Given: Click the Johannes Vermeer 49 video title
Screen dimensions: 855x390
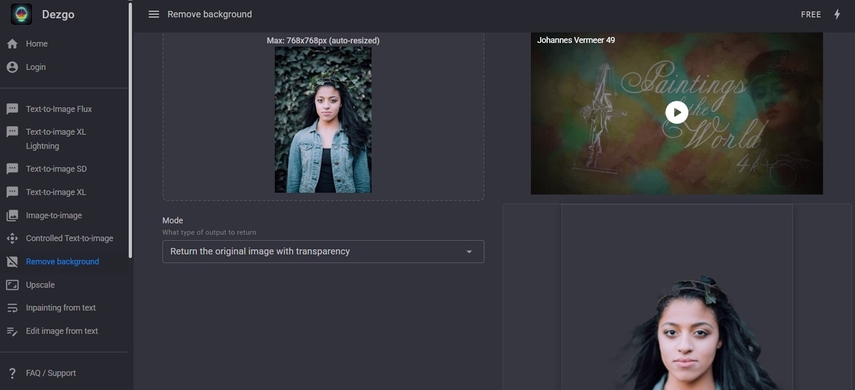Looking at the screenshot, I should tap(576, 40).
